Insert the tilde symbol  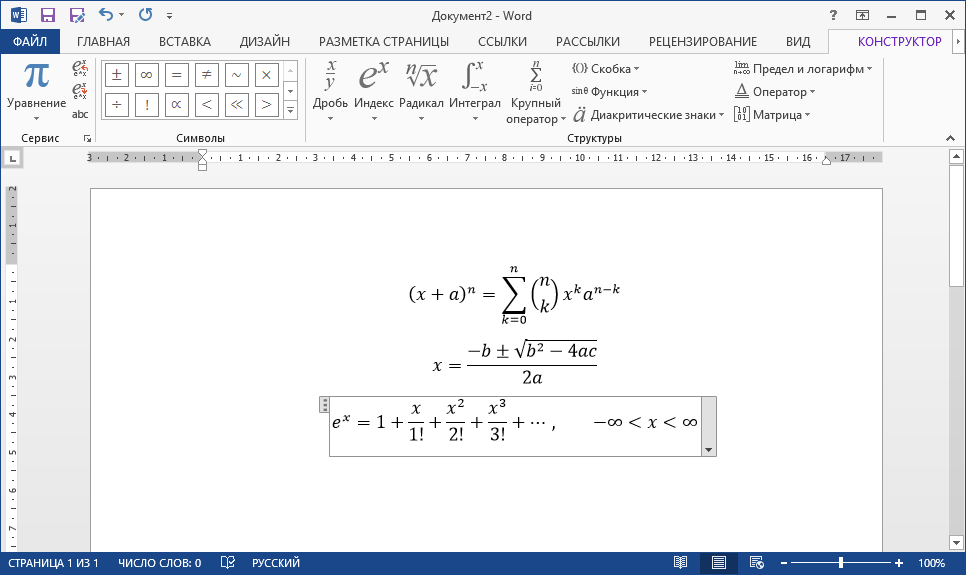pos(237,75)
